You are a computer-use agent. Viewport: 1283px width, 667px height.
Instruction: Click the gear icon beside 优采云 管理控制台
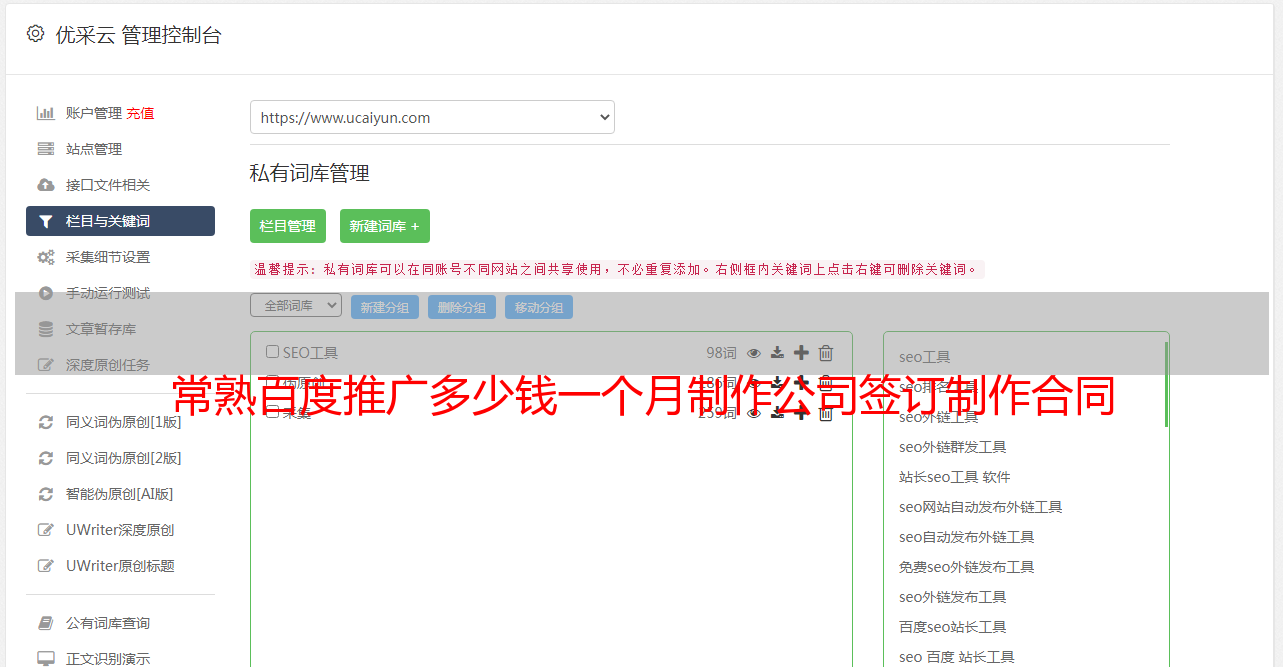(35, 34)
